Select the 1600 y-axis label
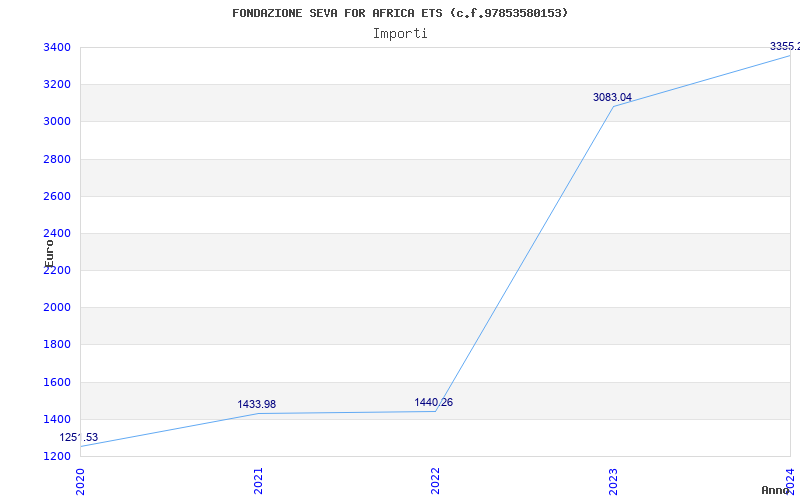This screenshot has height=500, width=800. (x=57, y=382)
